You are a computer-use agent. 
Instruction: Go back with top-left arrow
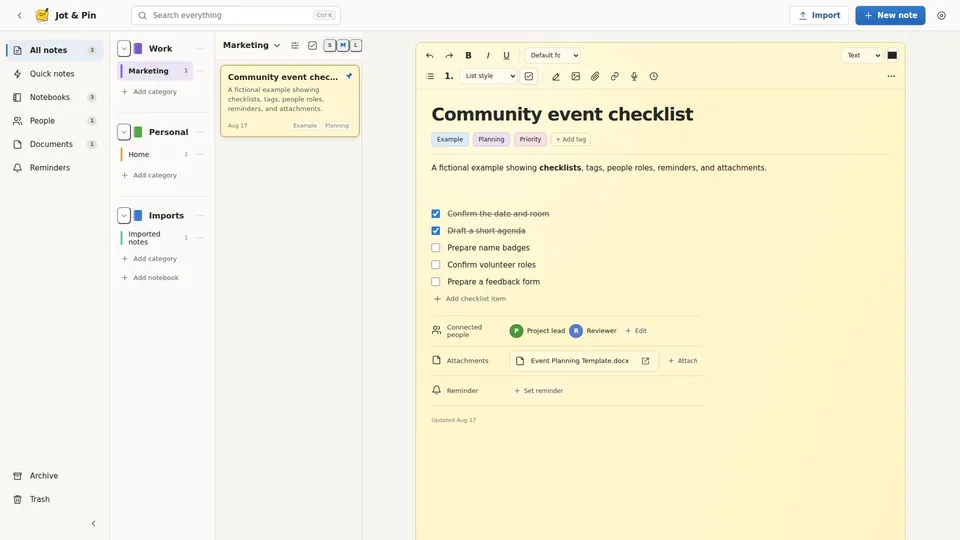(20, 15)
